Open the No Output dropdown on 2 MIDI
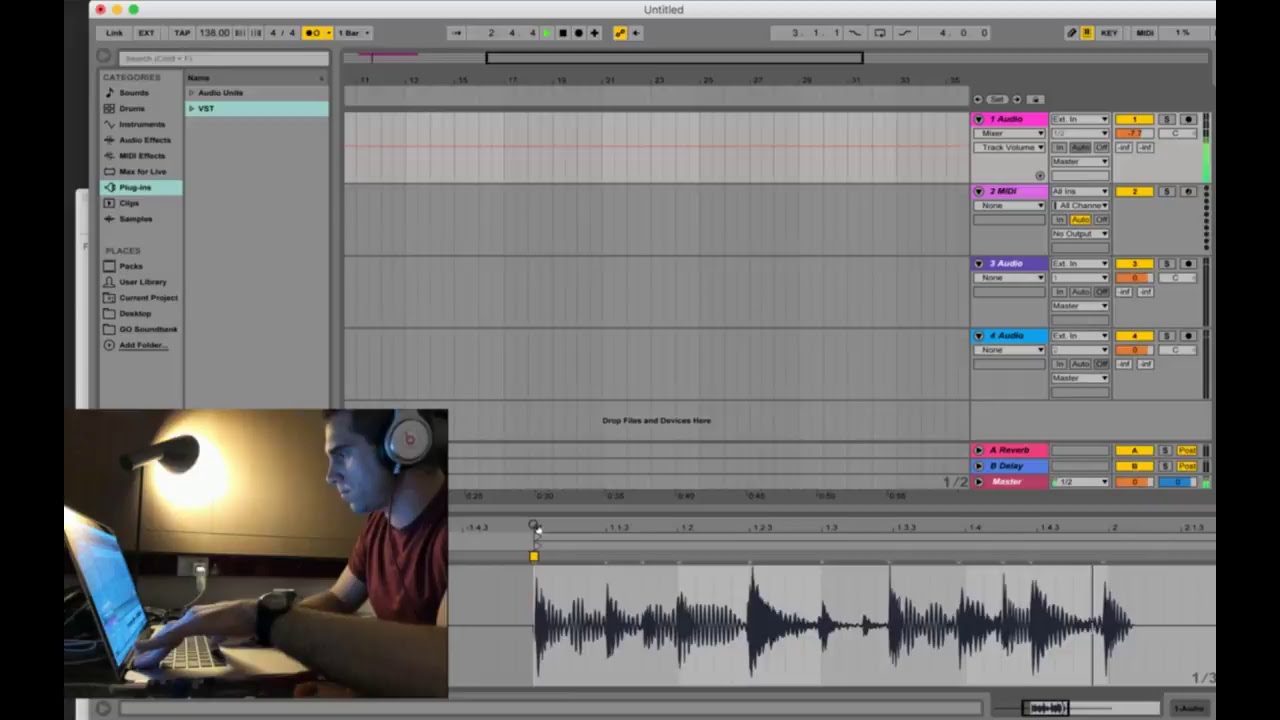1280x720 pixels. 1080,233
